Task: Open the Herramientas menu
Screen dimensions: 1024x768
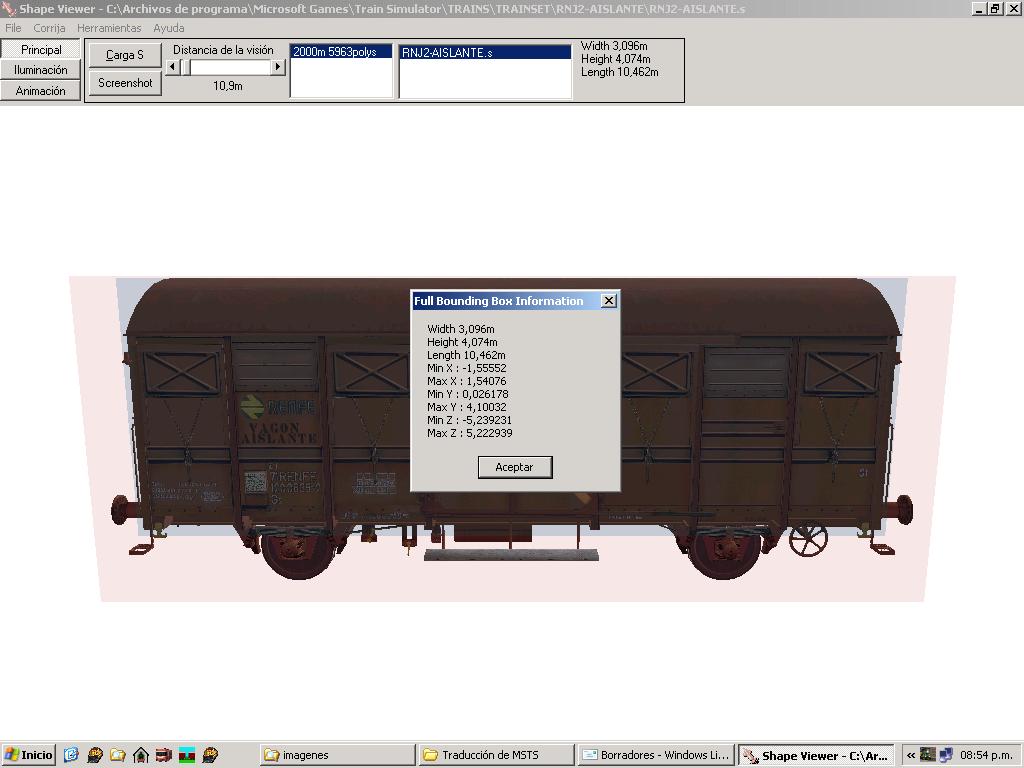Action: click(109, 28)
